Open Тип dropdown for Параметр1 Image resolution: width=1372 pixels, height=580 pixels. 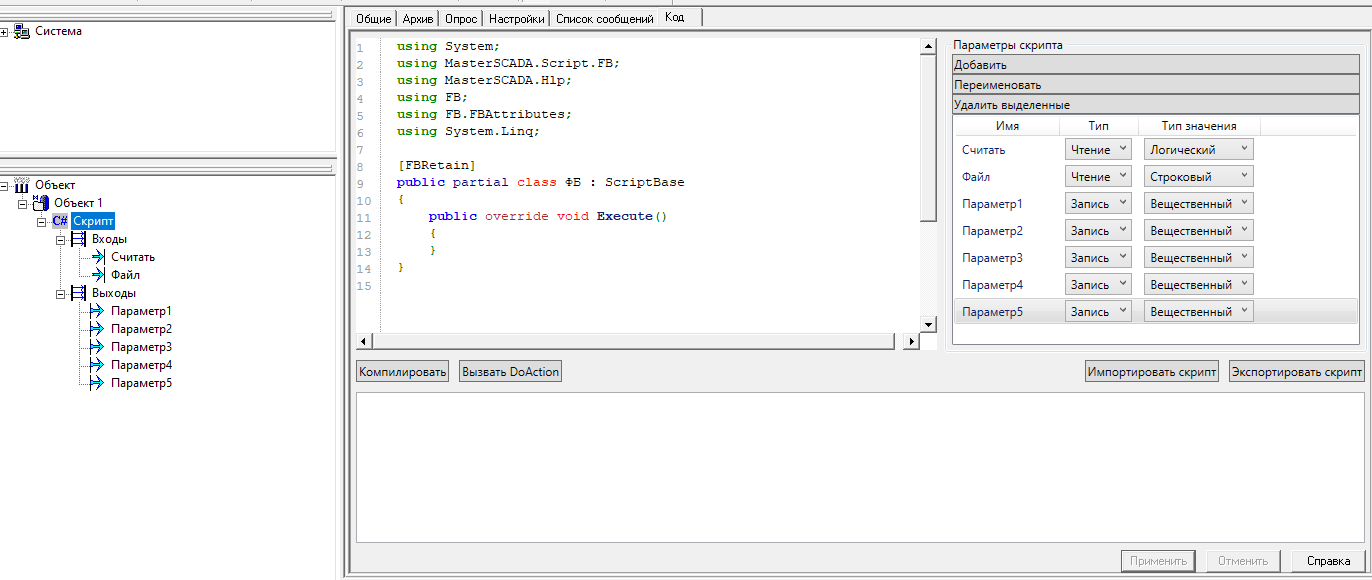(1098, 204)
